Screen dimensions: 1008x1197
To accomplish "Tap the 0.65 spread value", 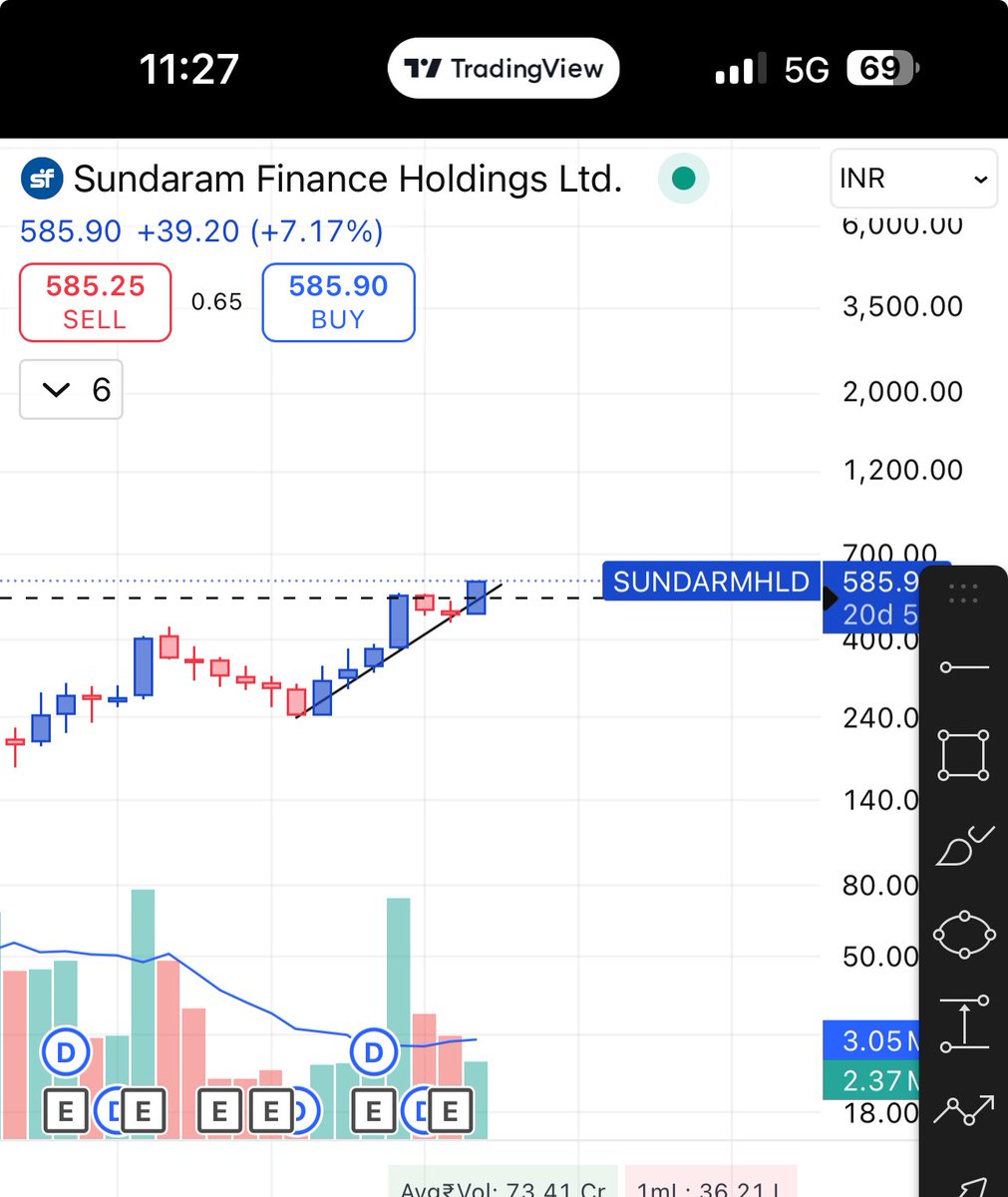I will coord(216,302).
